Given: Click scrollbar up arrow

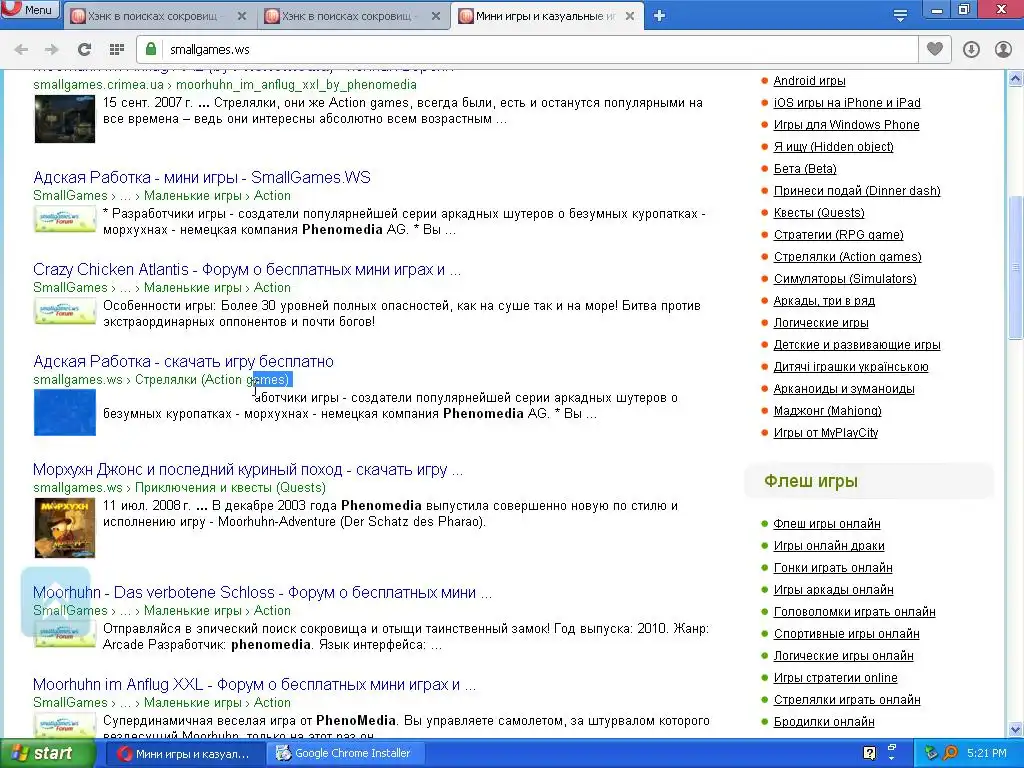Looking at the screenshot, I should point(1016,79).
